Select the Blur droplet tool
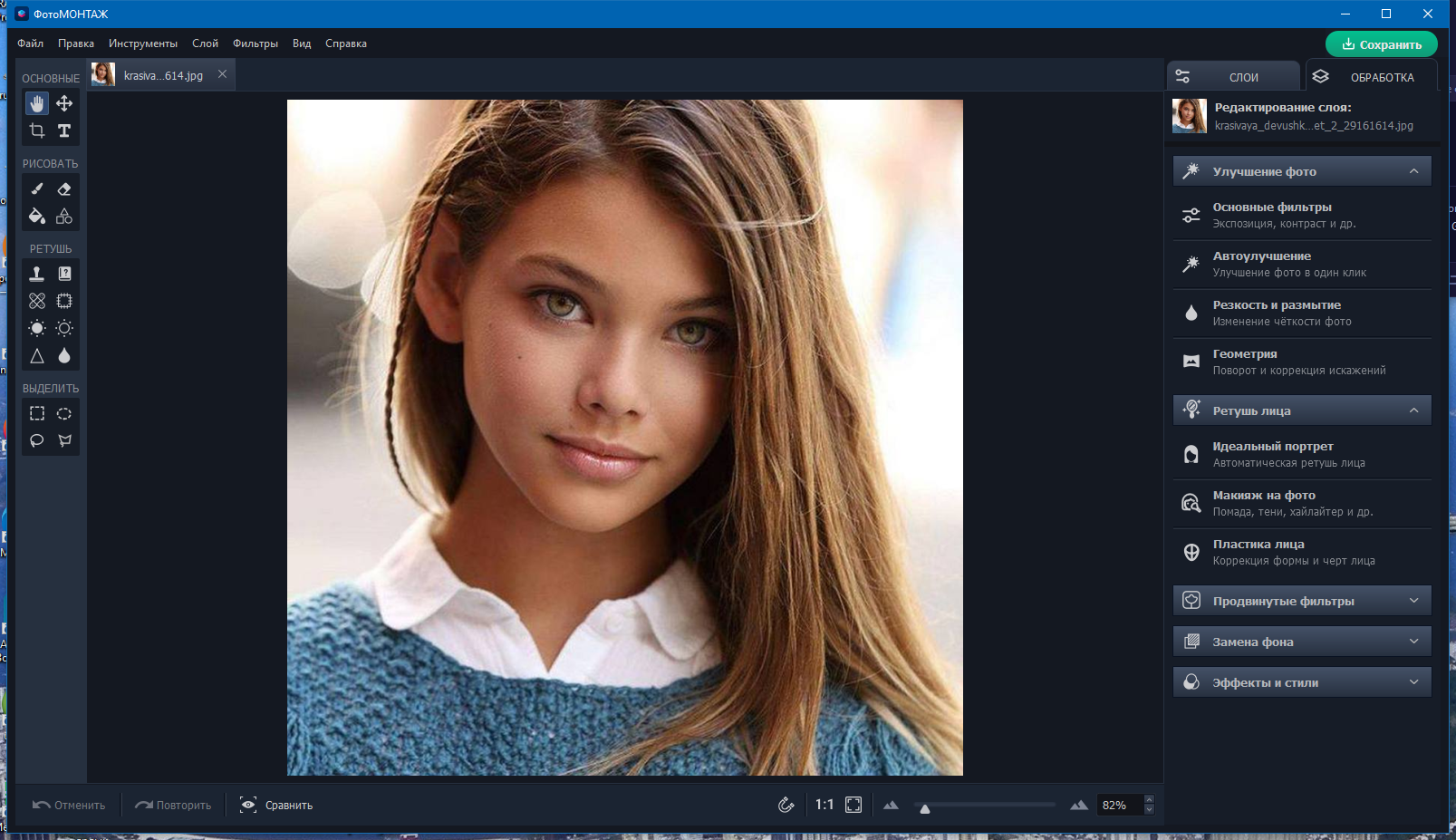Screen dimensions: 1456x840 (x=64, y=356)
